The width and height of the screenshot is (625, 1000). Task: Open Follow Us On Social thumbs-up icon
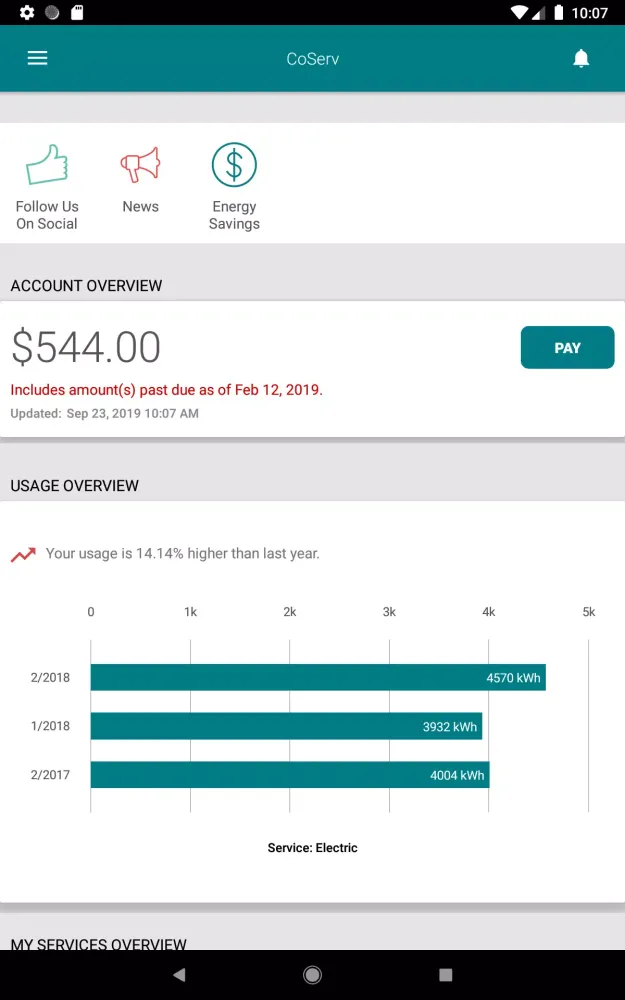click(x=47, y=165)
